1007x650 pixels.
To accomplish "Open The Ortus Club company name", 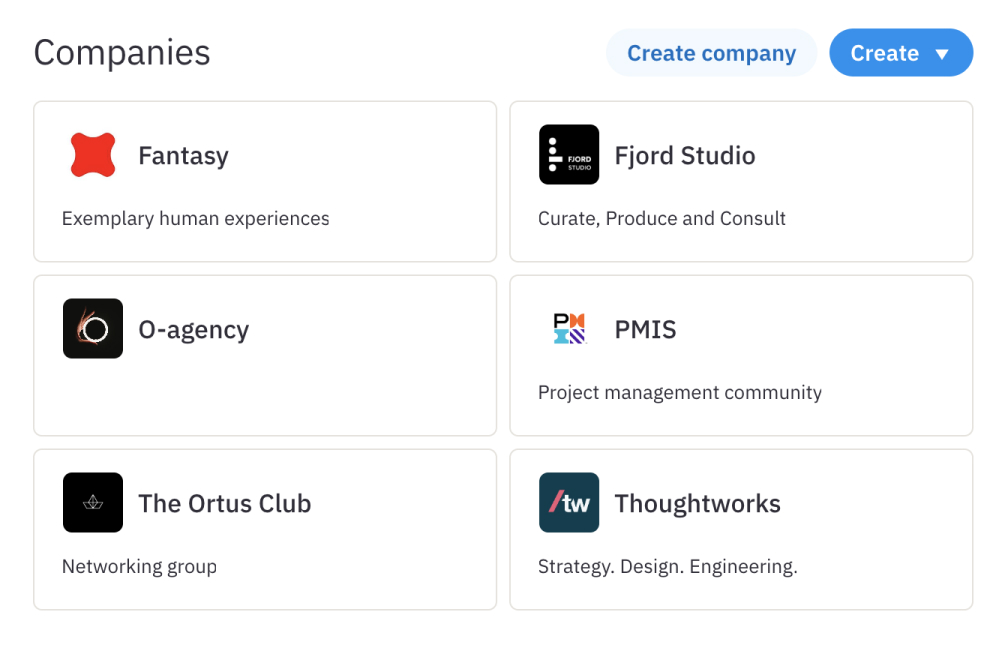I will (225, 504).
